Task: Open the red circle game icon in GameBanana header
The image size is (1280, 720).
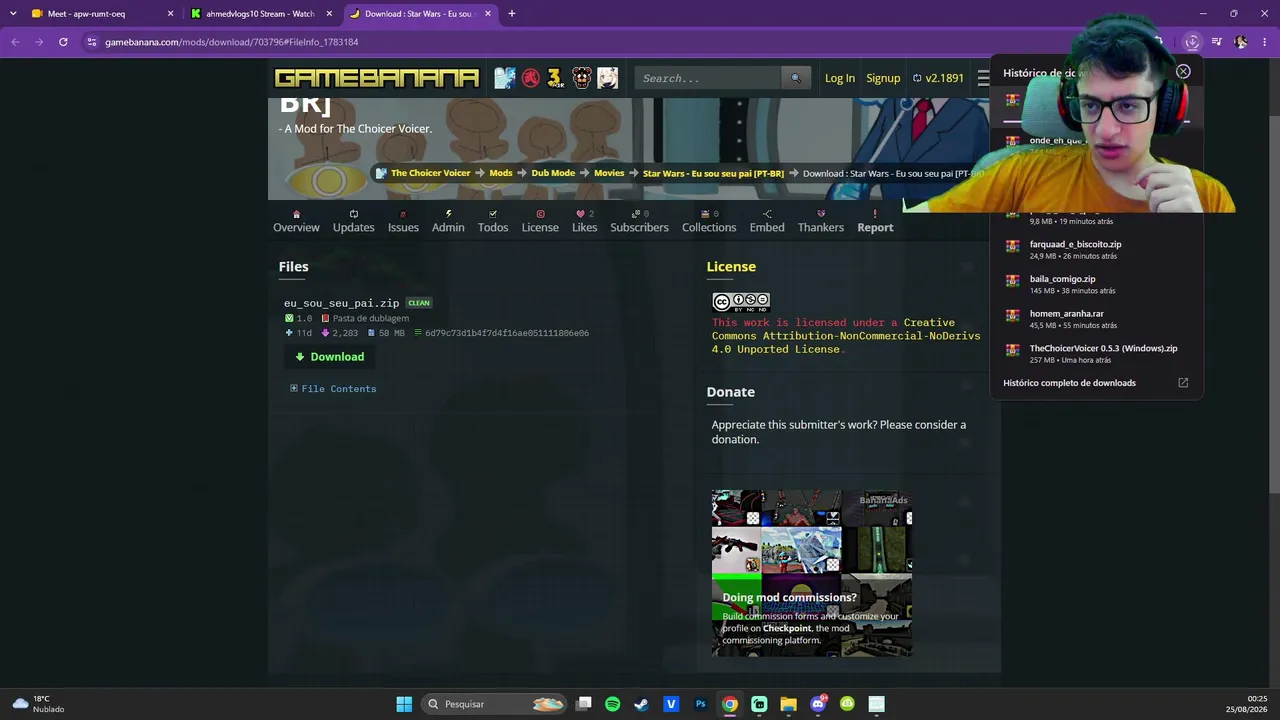Action: (x=531, y=78)
